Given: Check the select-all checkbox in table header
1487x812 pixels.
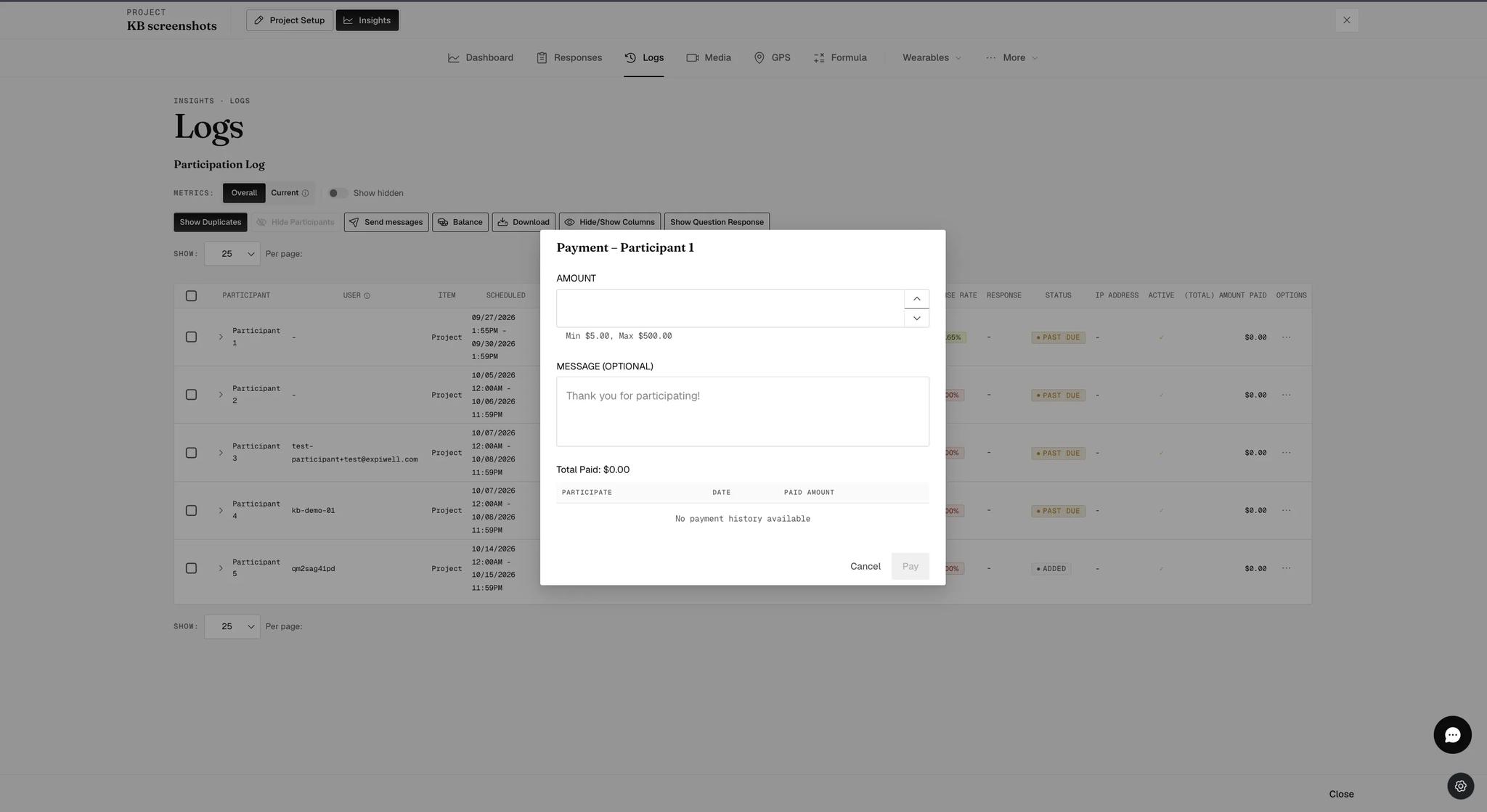Looking at the screenshot, I should click(191, 296).
